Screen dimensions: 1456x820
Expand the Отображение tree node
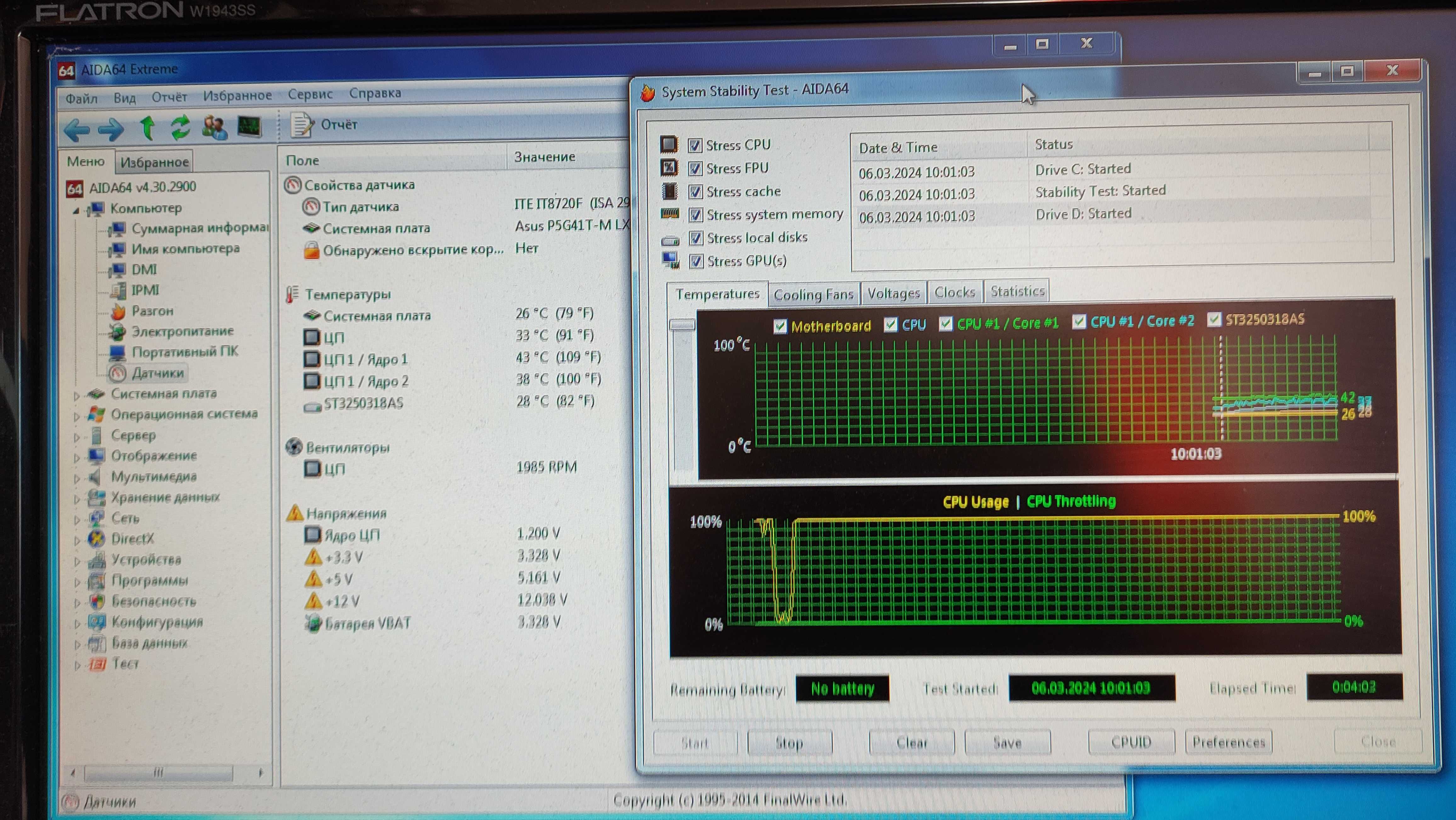77,458
